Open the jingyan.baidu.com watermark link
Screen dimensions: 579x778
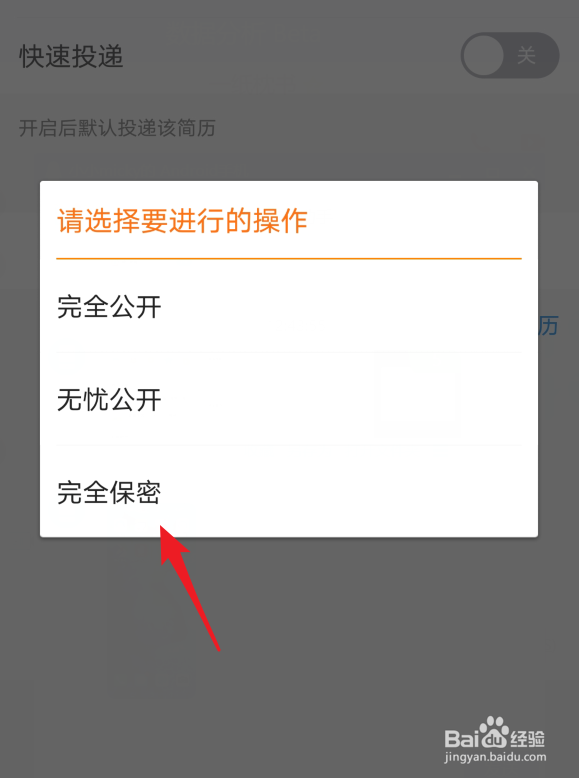[495, 757]
